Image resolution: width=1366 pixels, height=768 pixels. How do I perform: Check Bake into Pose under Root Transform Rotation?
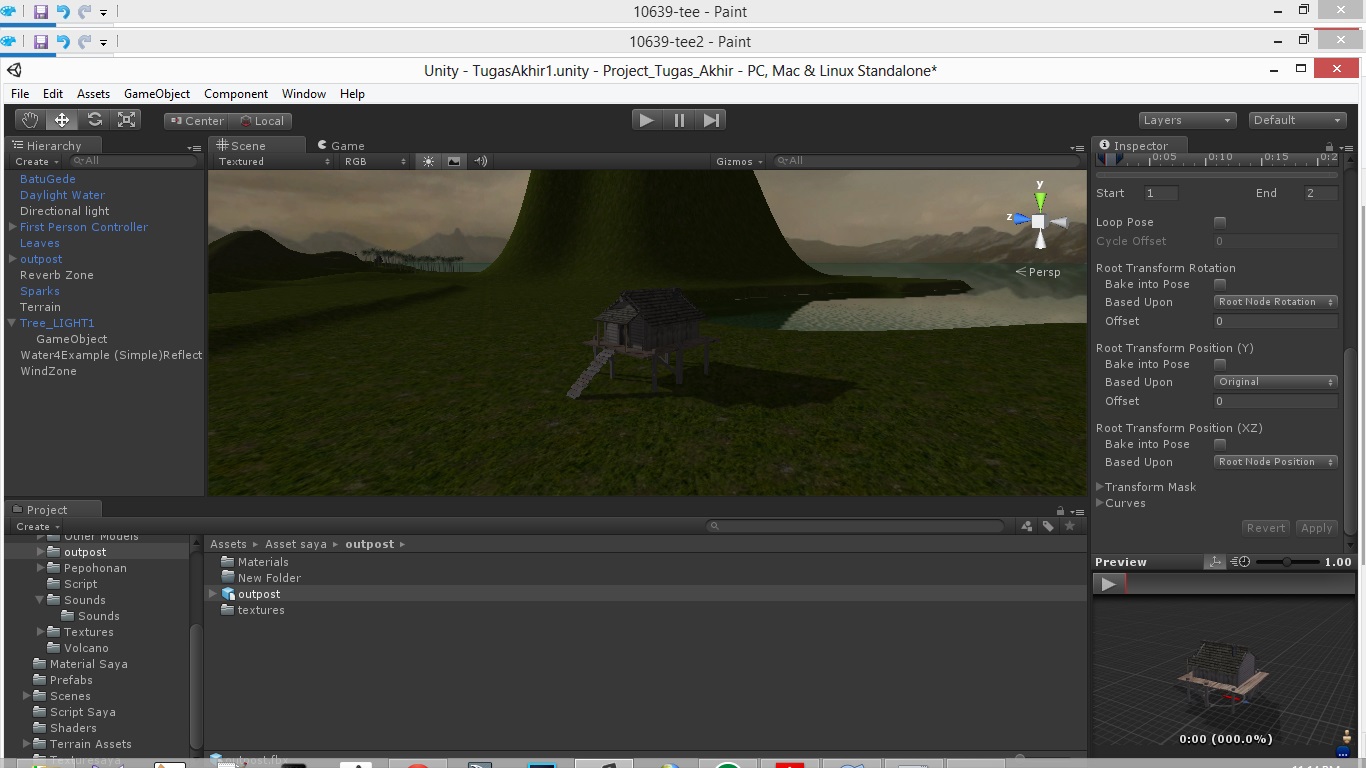(x=1220, y=285)
